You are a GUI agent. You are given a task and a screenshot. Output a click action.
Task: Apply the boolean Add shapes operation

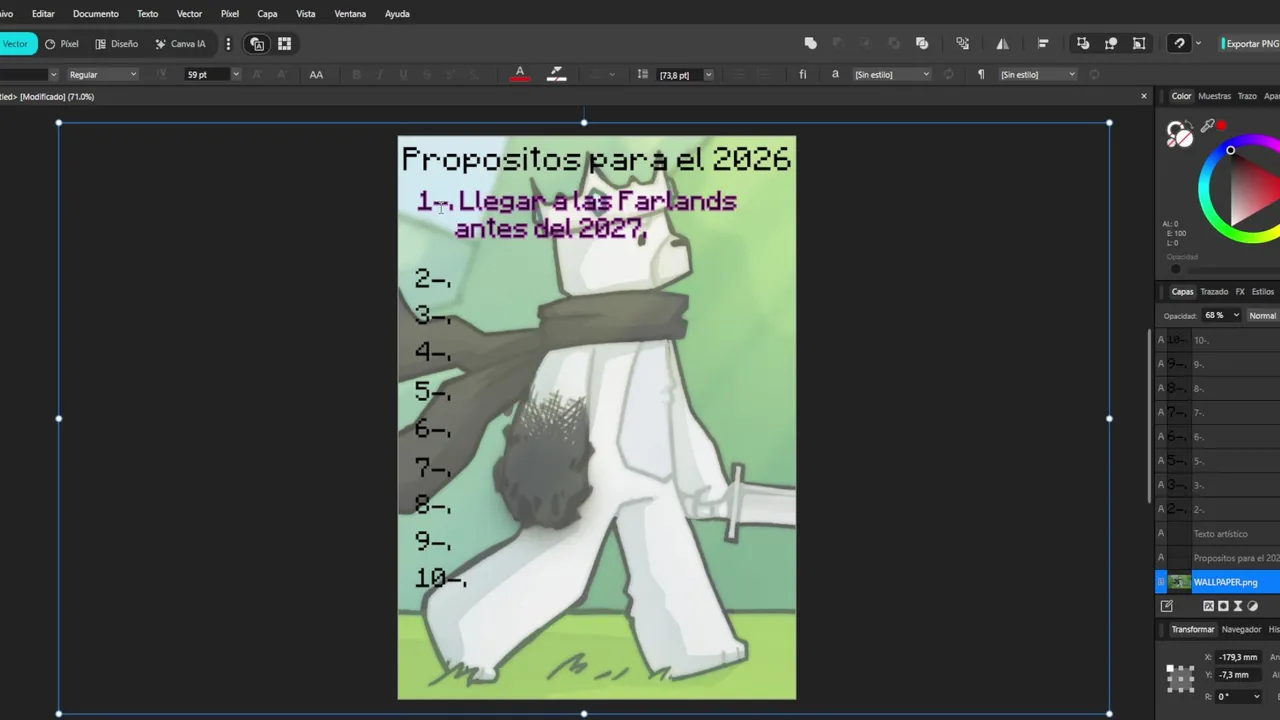tap(811, 44)
